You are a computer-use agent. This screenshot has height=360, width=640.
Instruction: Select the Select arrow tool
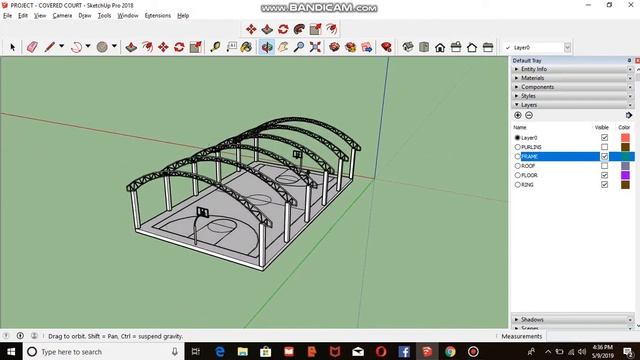pos(12,47)
